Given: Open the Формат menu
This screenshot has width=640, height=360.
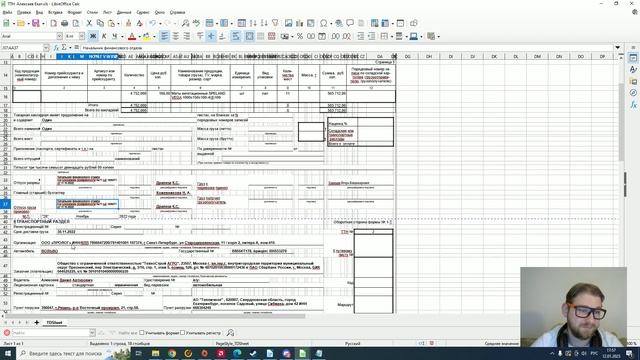Looking at the screenshot, I should [x=75, y=12].
